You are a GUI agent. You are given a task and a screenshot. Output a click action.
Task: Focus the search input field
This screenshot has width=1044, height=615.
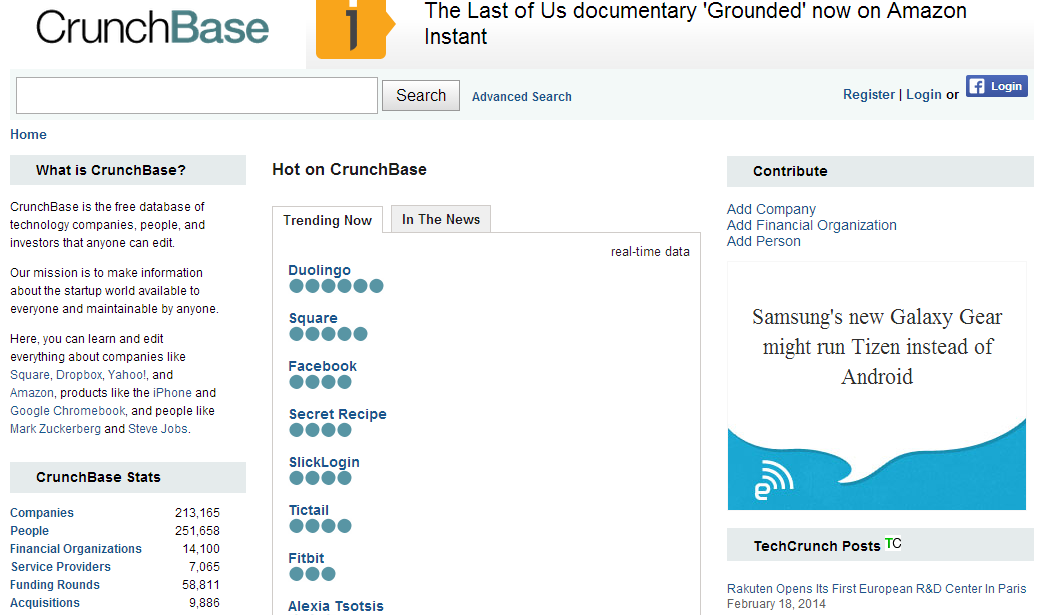tap(197, 95)
